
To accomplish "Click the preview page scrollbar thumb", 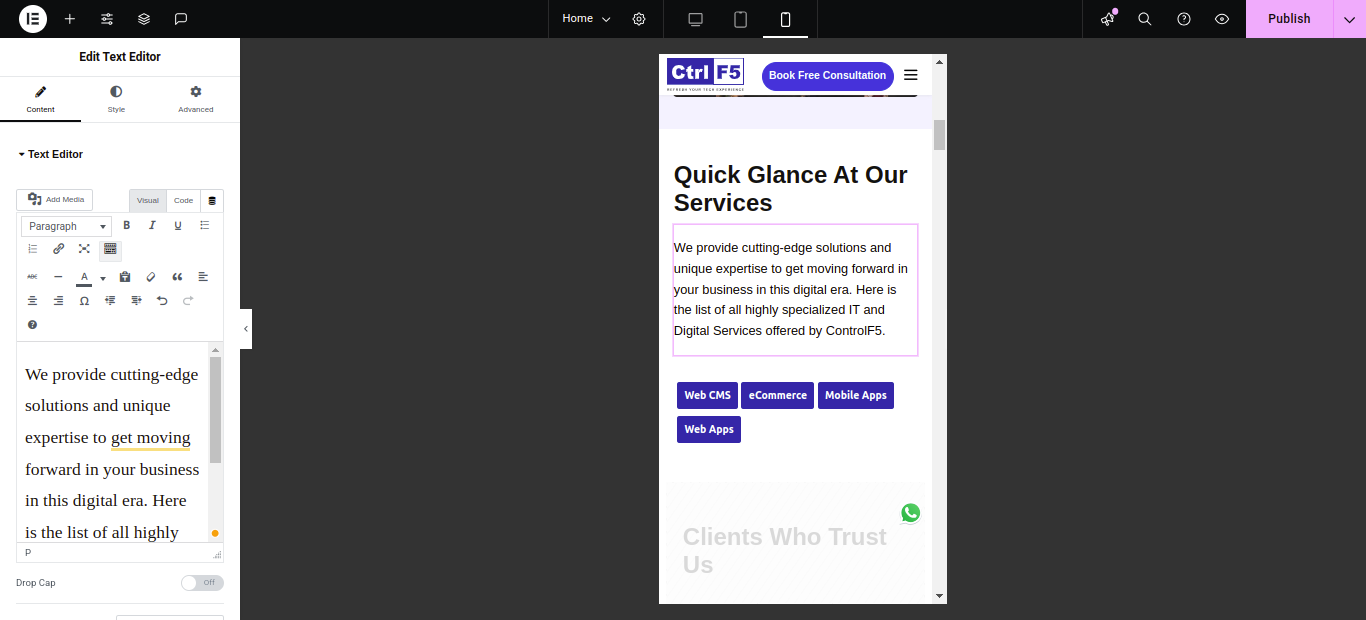I will (x=939, y=134).
